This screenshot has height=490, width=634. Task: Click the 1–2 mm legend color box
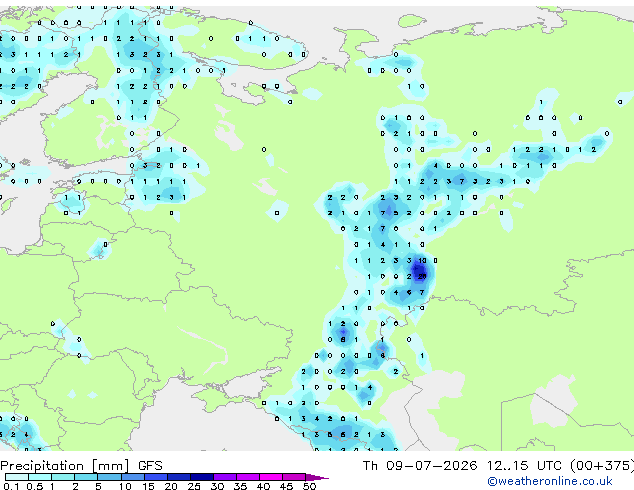[63, 477]
